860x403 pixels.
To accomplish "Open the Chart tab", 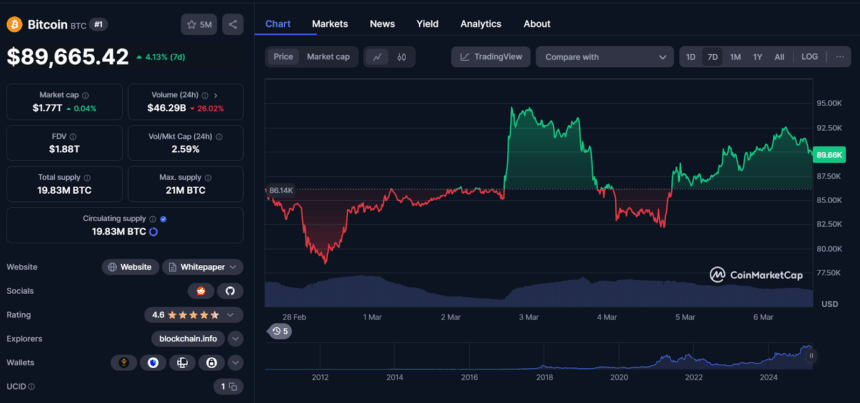I will click(278, 24).
